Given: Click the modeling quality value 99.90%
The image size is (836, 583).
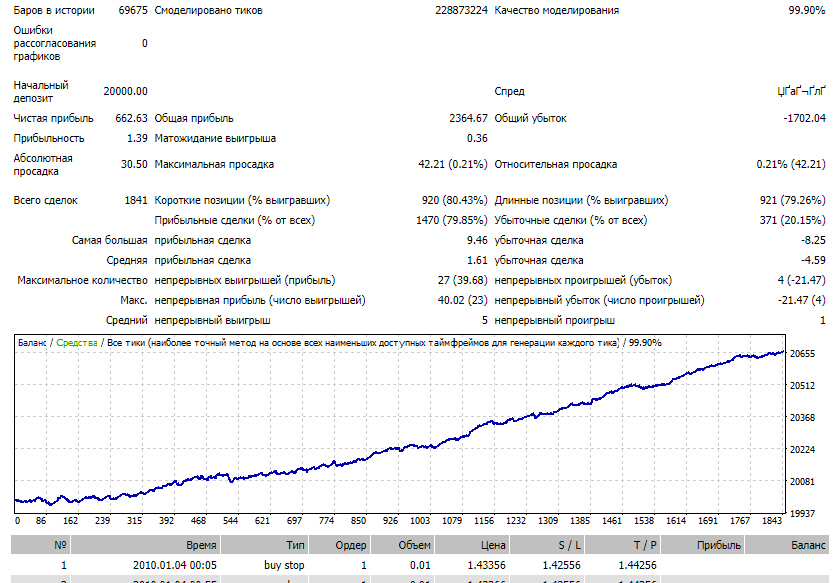Looking at the screenshot, I should (807, 10).
